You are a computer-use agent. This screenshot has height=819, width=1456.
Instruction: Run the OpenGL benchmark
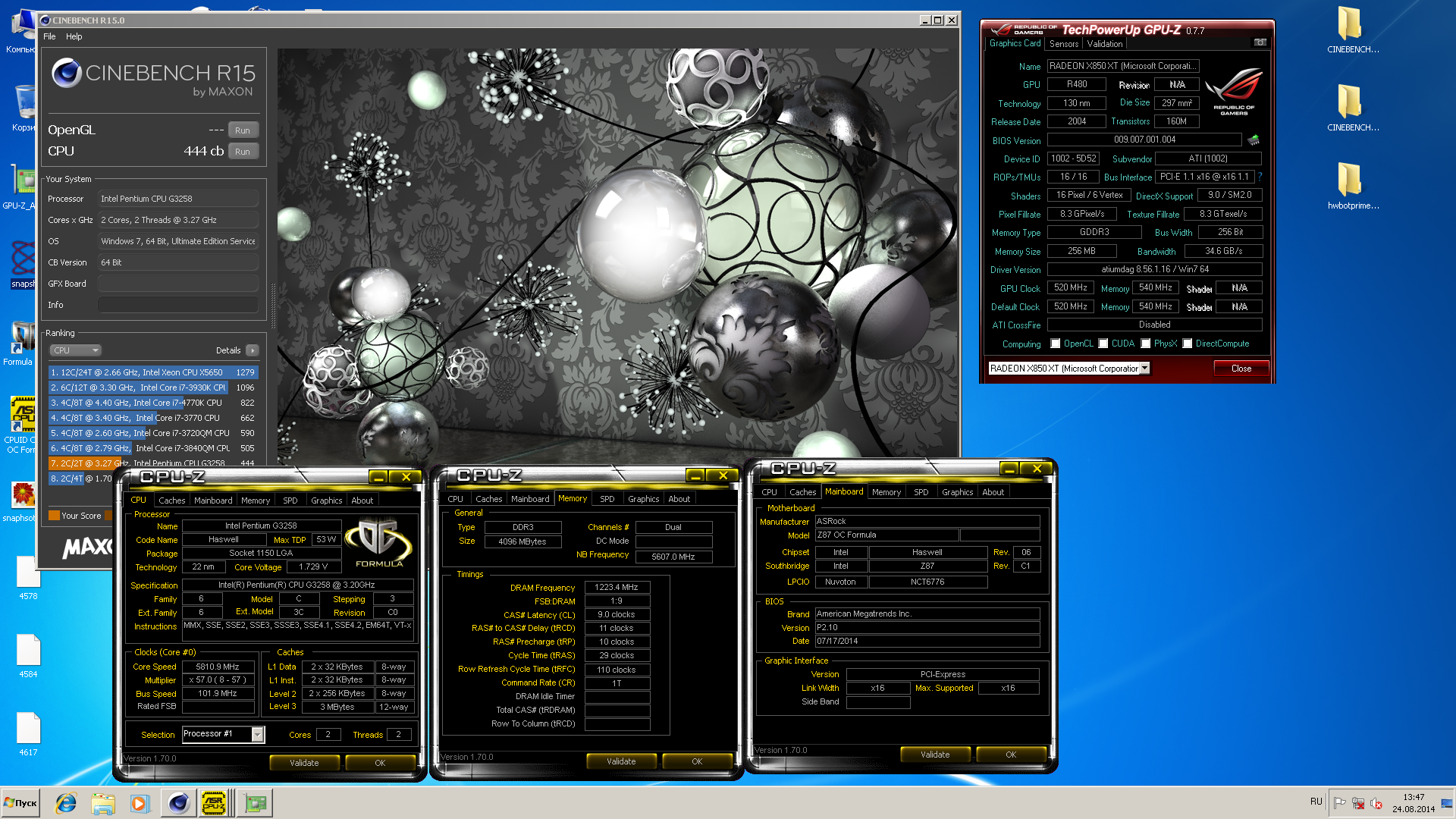tap(243, 130)
